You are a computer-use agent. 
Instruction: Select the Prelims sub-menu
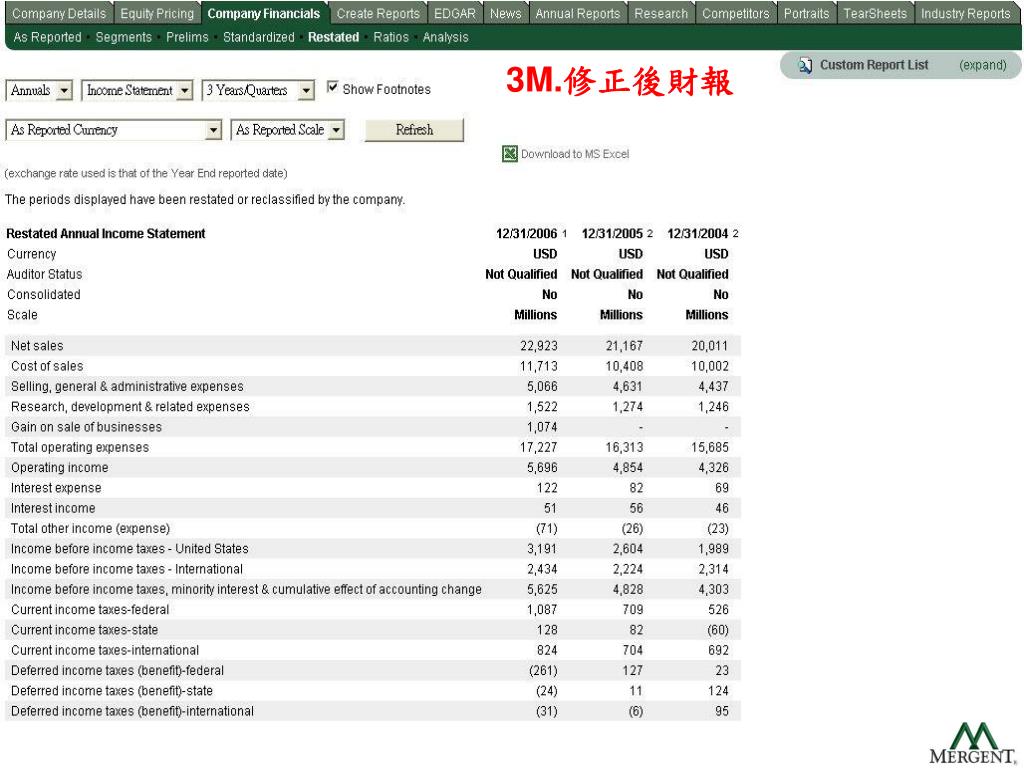tap(187, 37)
